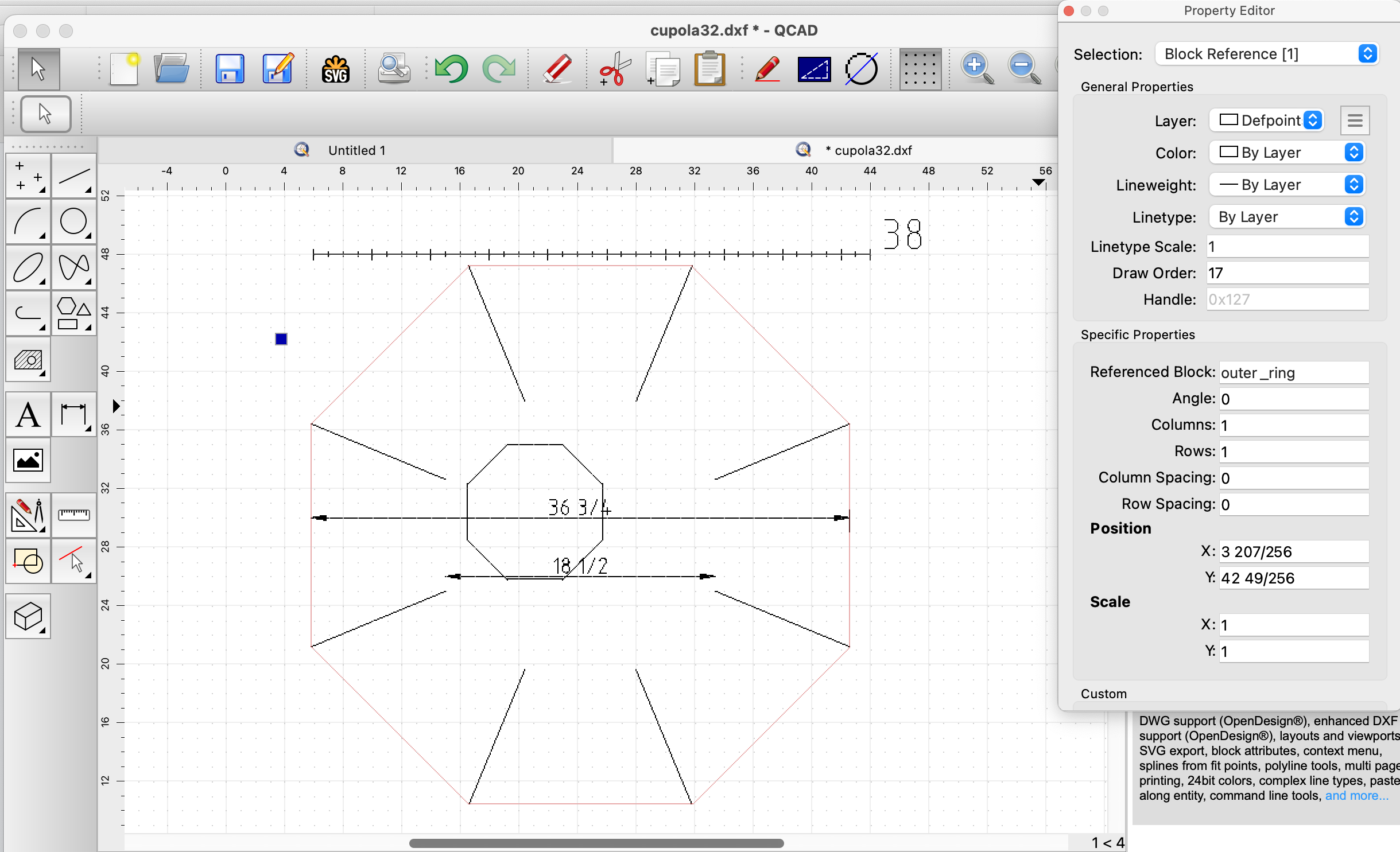Switch to the Untitled 1 tab
The height and width of the screenshot is (852, 1400).
[356, 150]
